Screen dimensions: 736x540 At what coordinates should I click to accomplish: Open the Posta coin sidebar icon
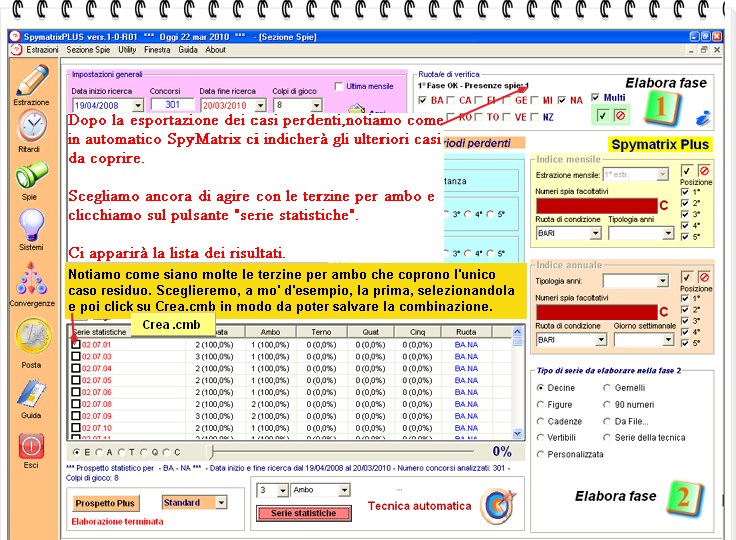pyautogui.click(x=33, y=336)
